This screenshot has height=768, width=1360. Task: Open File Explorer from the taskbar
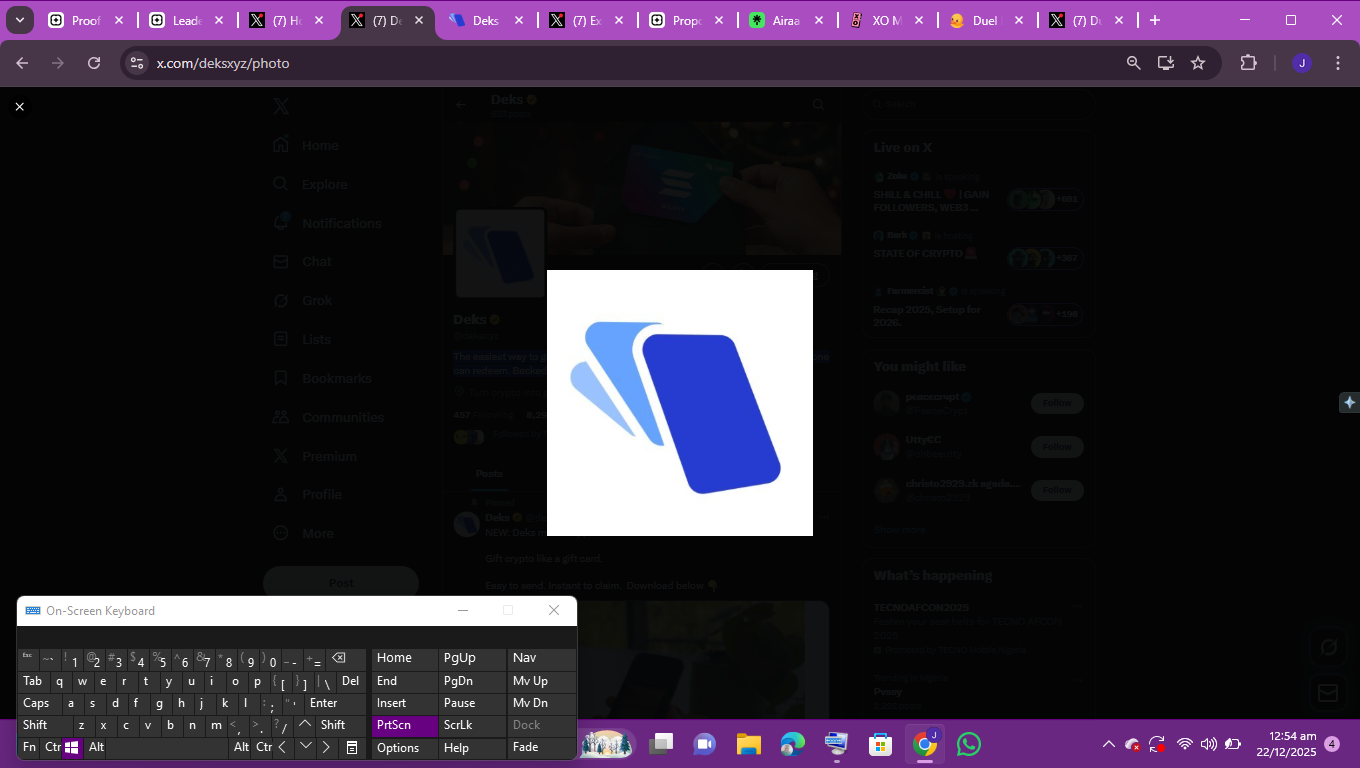[x=748, y=744]
